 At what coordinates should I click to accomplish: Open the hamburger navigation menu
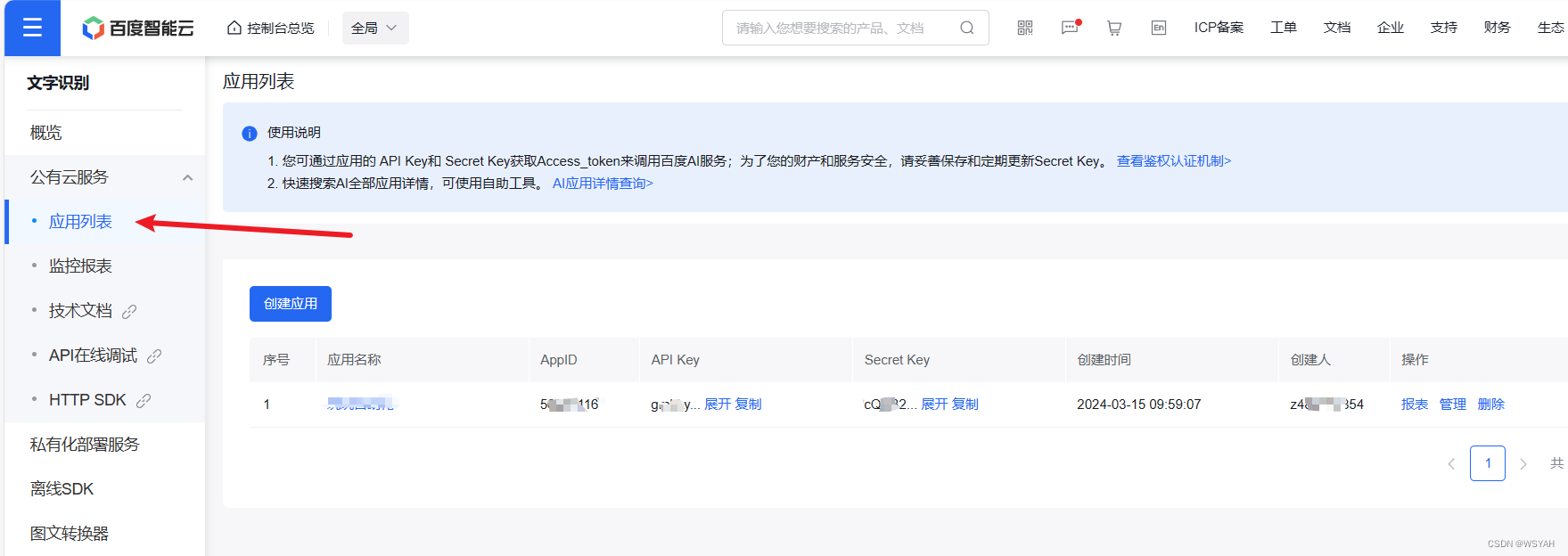coord(32,28)
